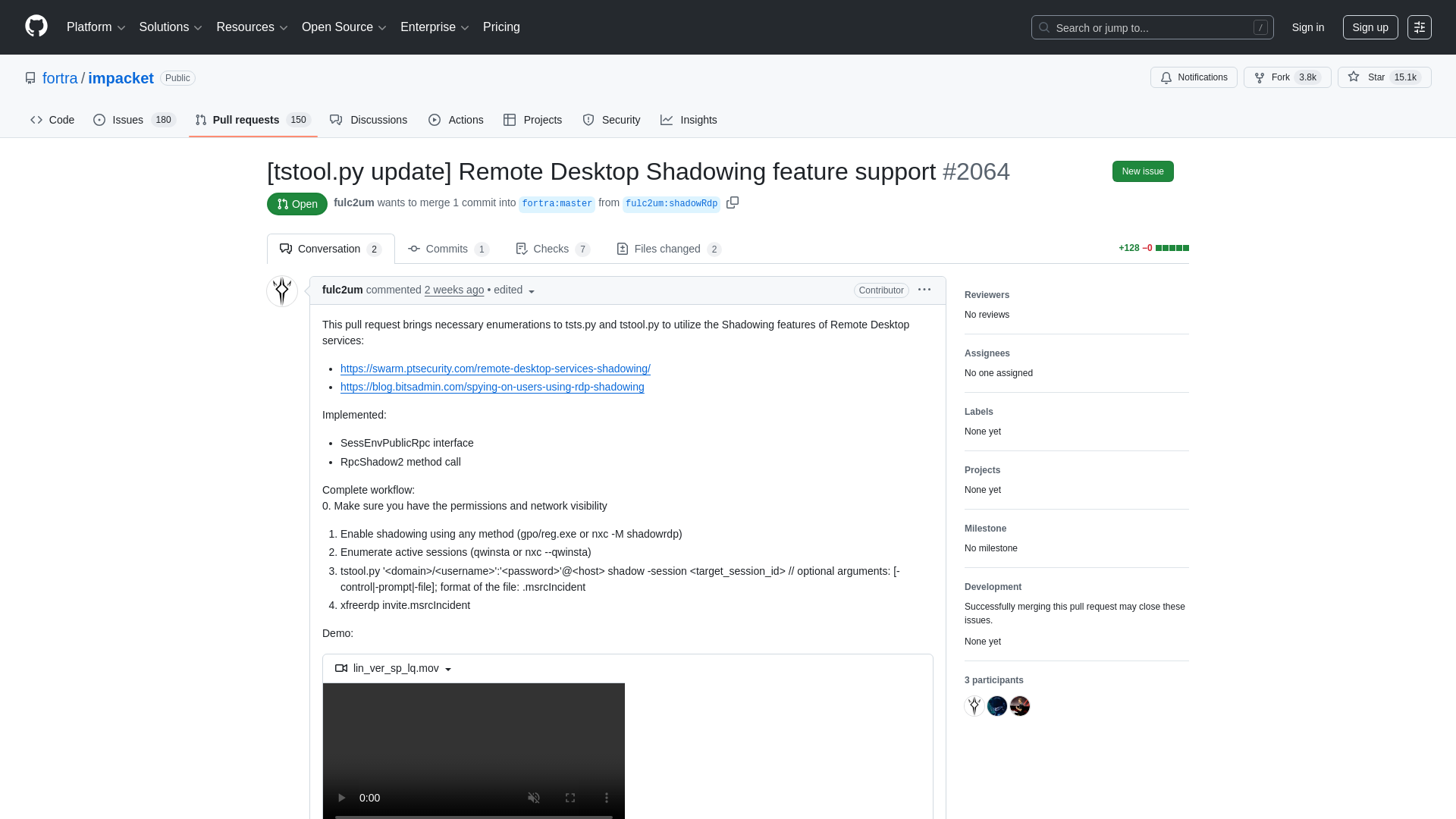1456x819 pixels.
Task: Open the edited comment history dropdown
Action: coord(532,291)
